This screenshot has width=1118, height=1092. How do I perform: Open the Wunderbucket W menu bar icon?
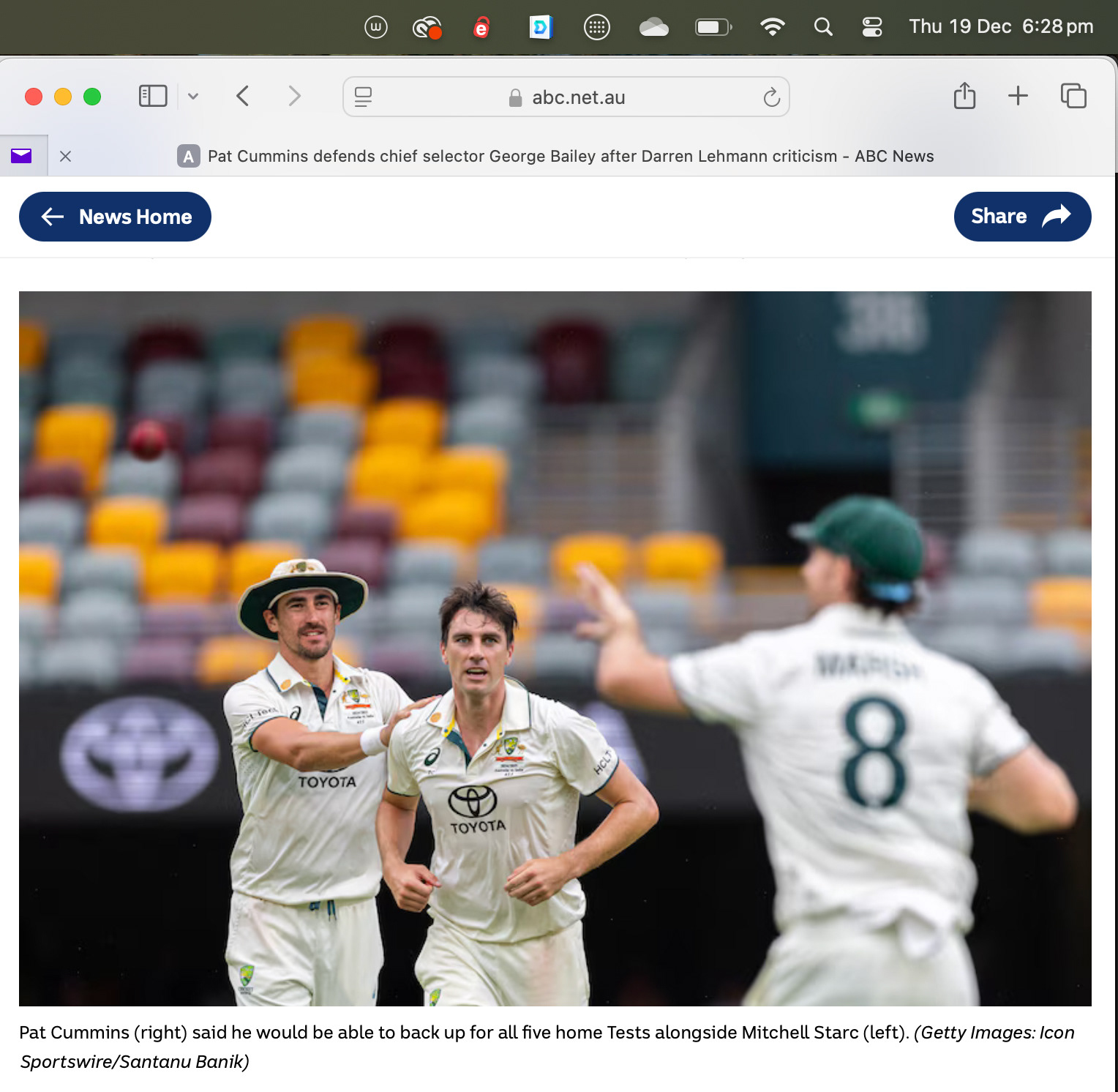click(375, 28)
